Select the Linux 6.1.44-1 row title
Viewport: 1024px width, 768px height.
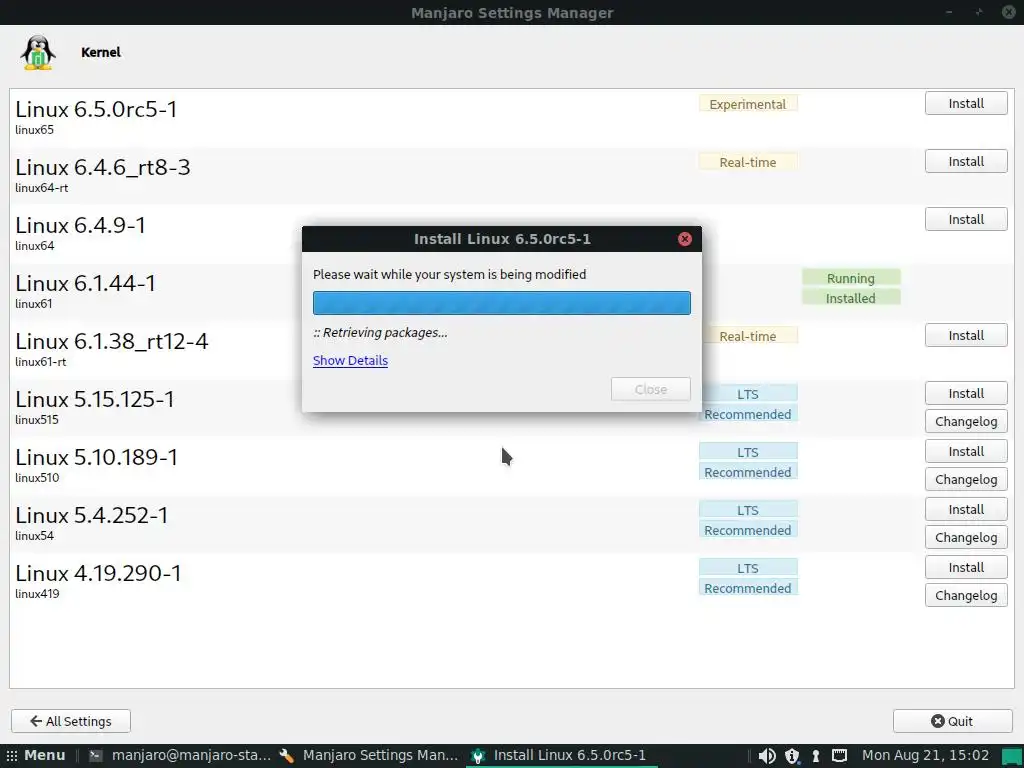pyautogui.click(x=86, y=283)
